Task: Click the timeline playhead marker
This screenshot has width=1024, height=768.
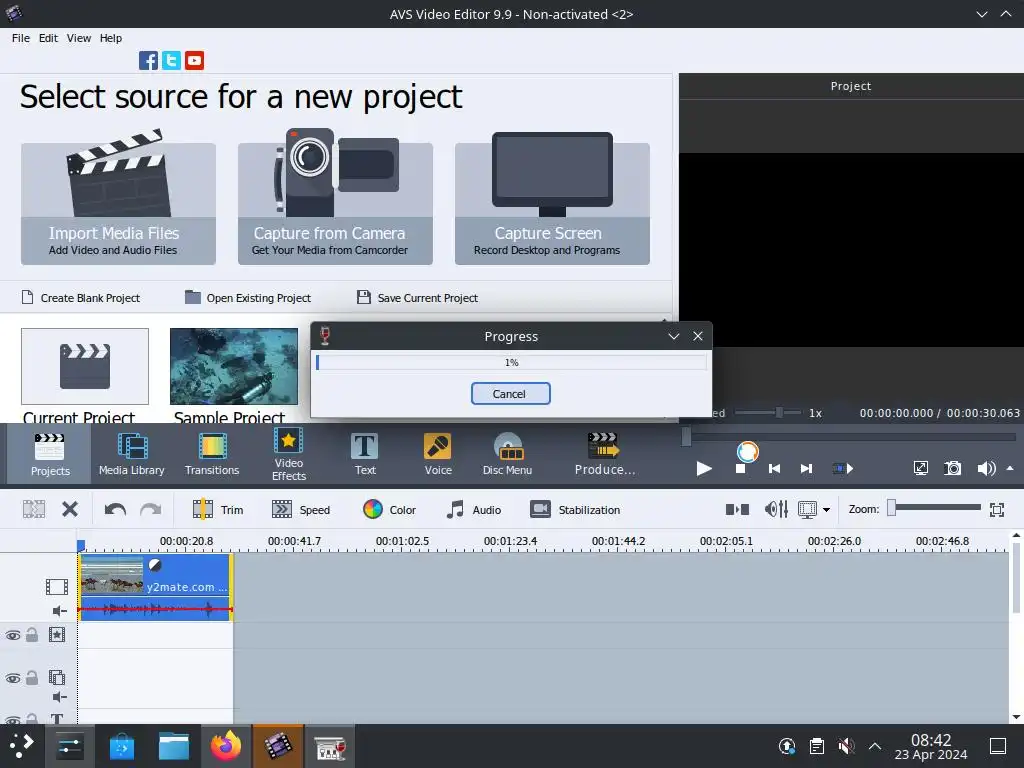Action: [81, 545]
